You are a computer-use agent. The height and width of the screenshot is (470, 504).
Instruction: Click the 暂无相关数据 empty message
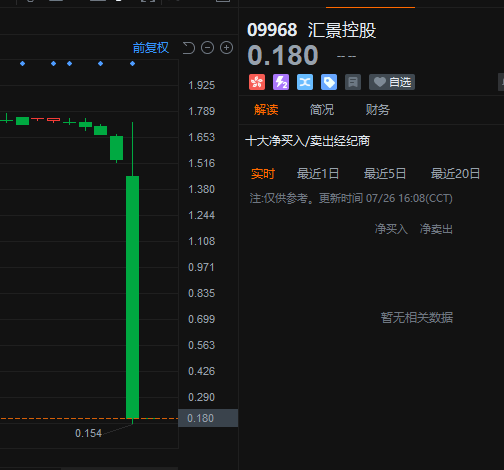point(417,318)
